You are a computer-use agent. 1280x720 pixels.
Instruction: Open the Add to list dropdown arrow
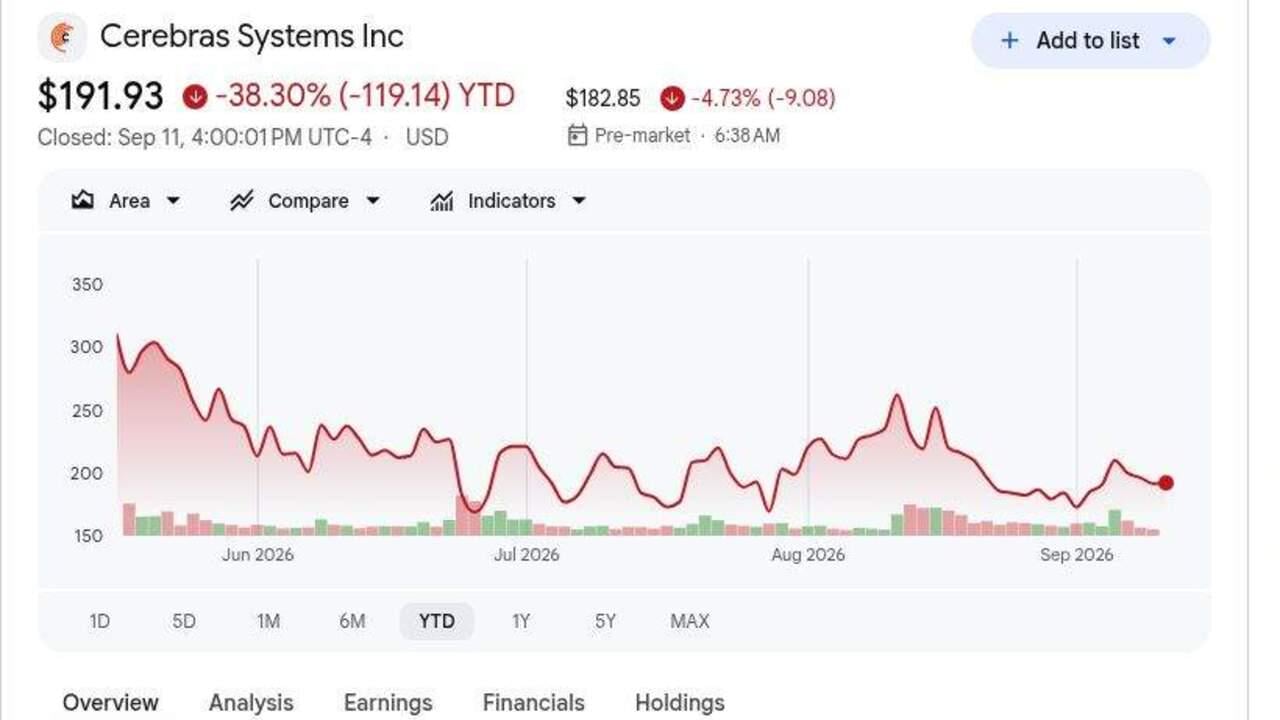tap(1169, 41)
